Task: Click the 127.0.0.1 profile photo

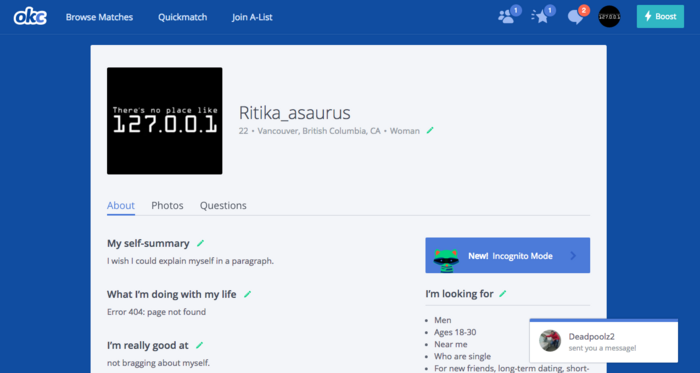Action: 165,121
